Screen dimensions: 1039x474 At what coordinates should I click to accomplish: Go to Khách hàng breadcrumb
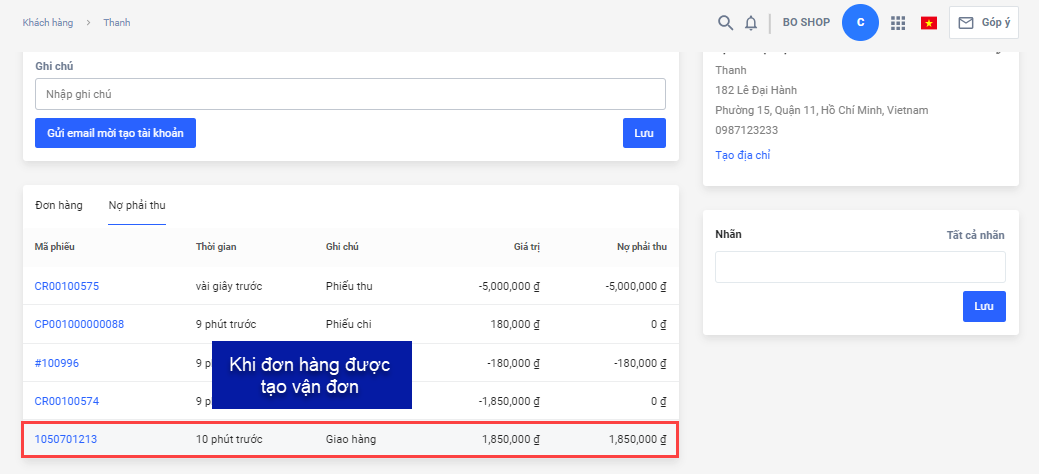coord(47,22)
